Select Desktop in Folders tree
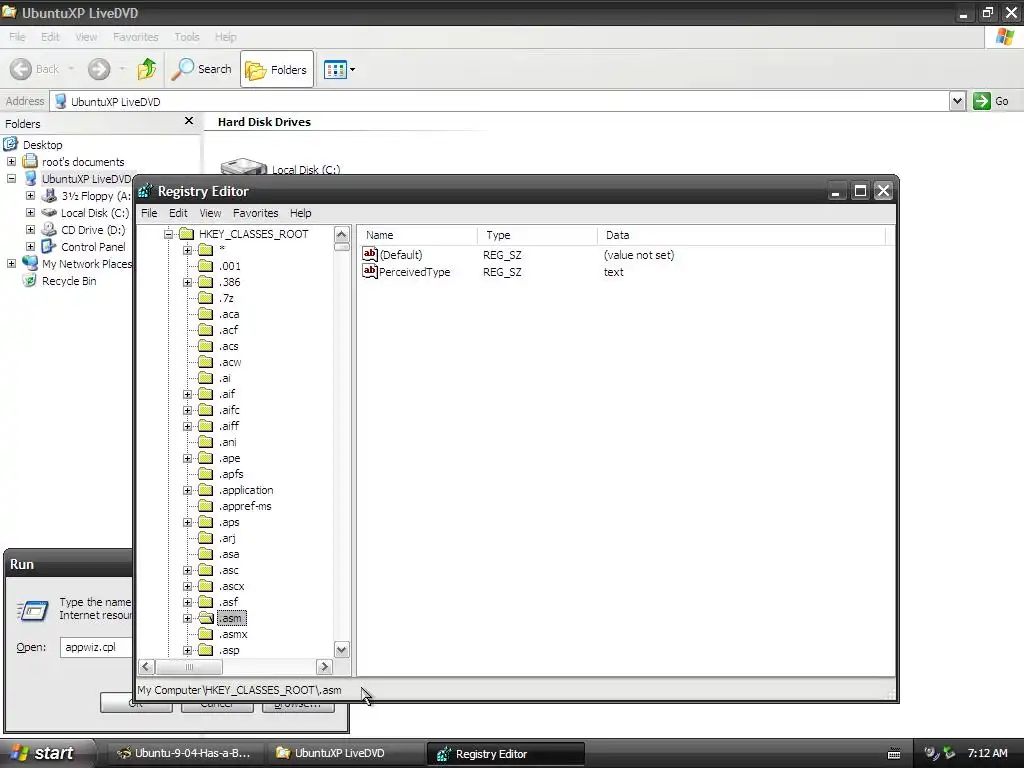Image resolution: width=1024 pixels, height=768 pixels. click(x=42, y=144)
